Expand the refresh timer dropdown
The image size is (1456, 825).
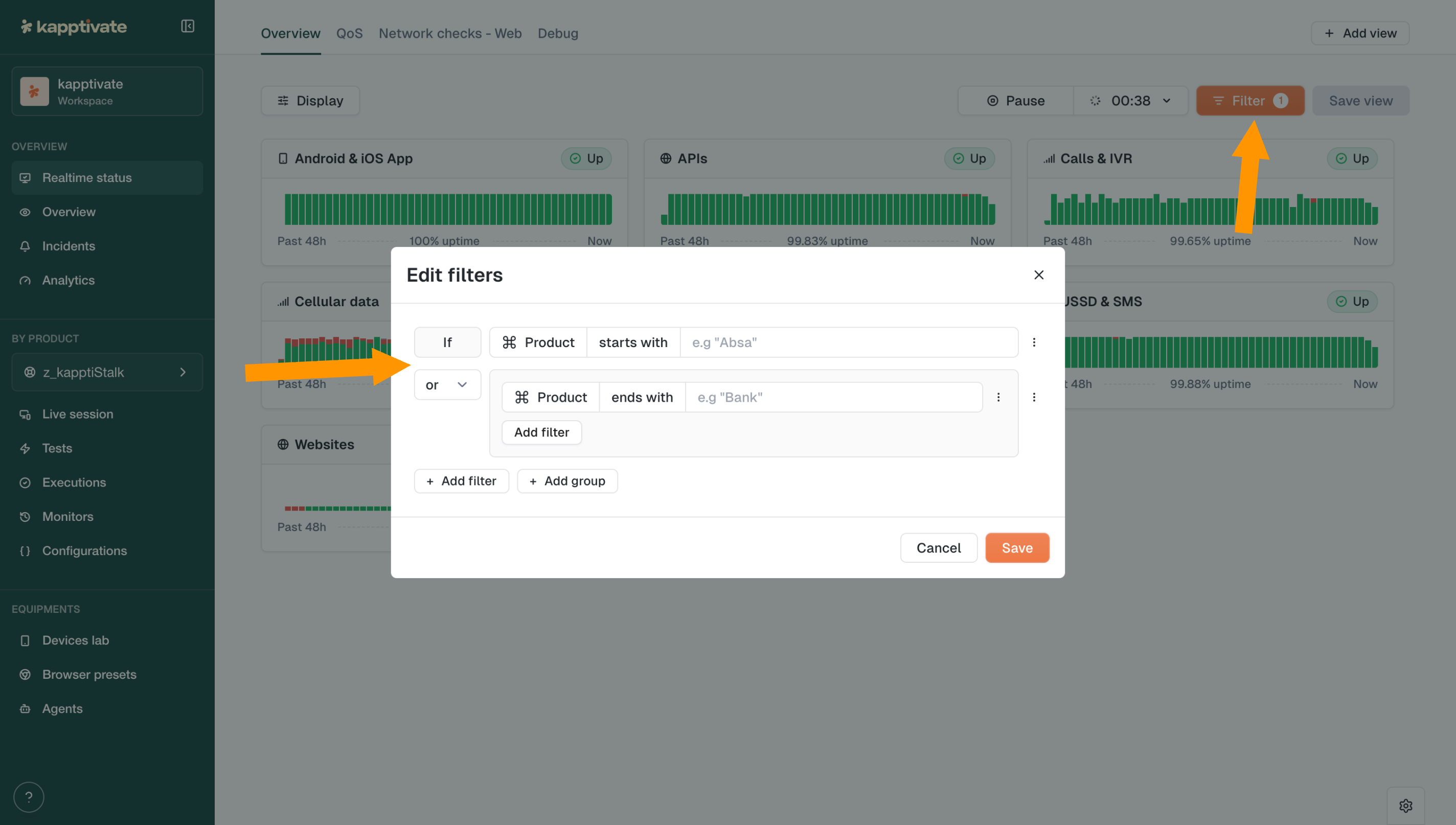coord(1131,101)
